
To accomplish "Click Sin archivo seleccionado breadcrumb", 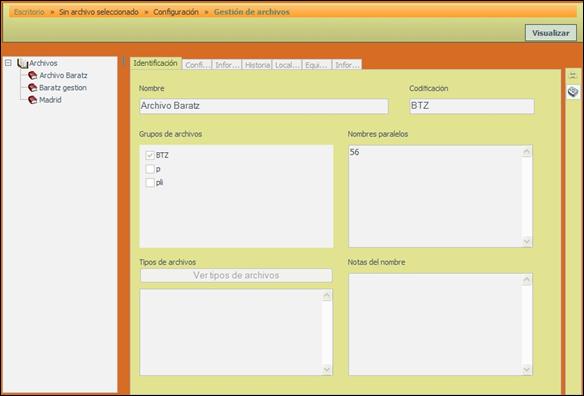I will [99, 12].
